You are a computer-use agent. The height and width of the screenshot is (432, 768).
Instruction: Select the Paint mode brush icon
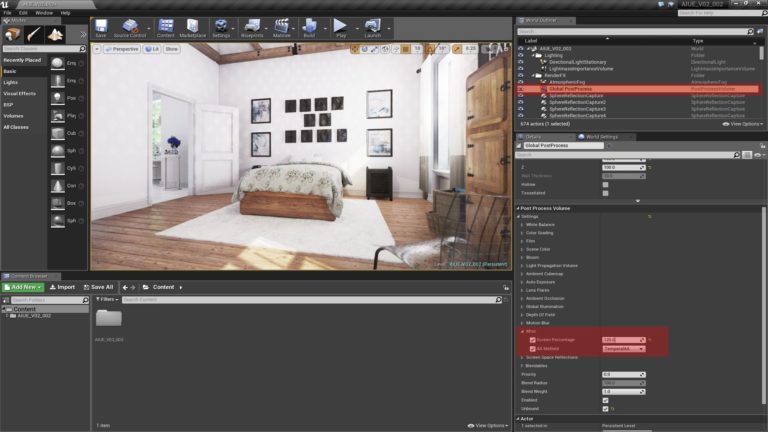34,34
